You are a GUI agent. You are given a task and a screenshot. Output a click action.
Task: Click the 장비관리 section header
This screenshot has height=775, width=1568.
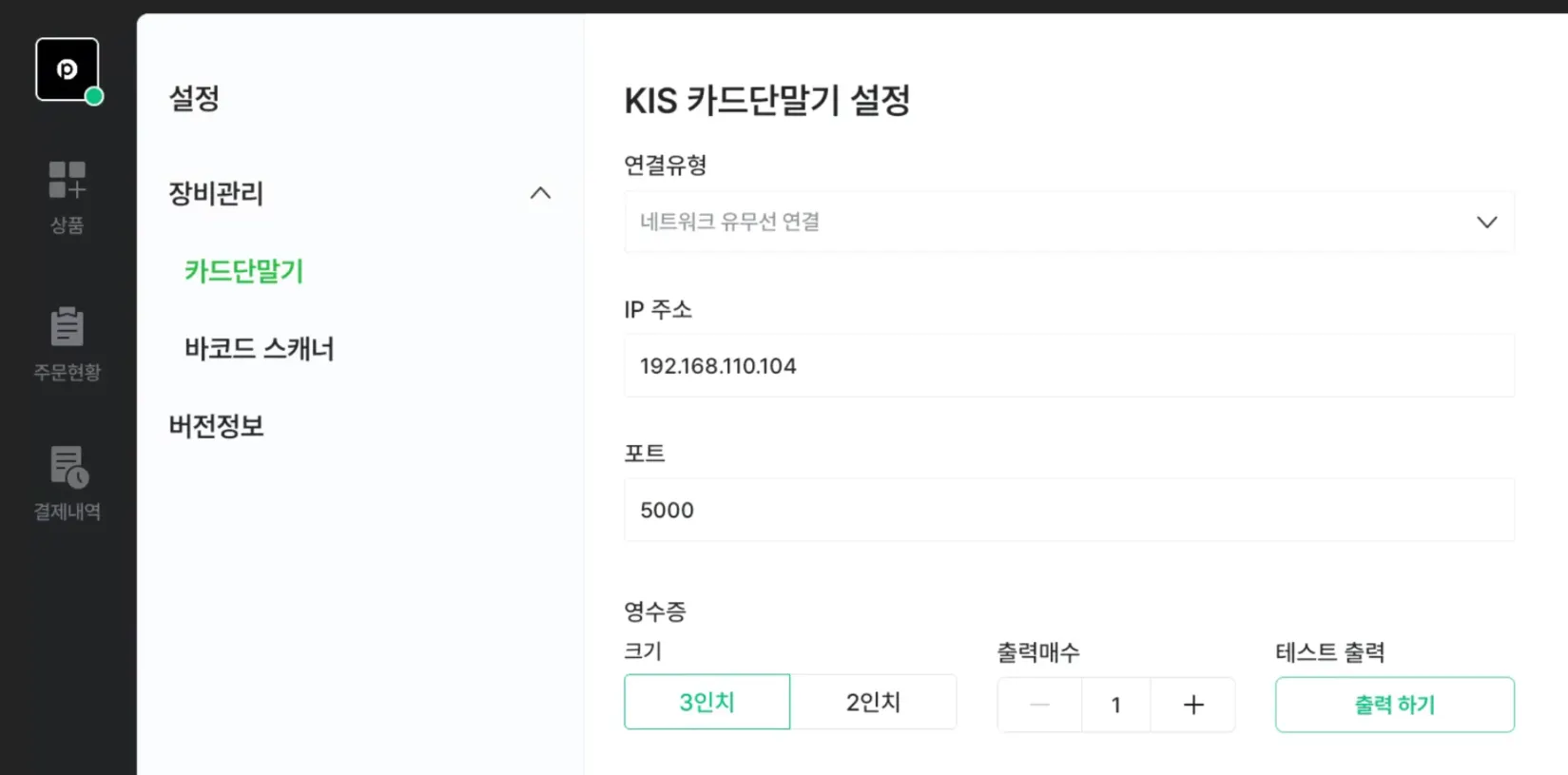217,193
